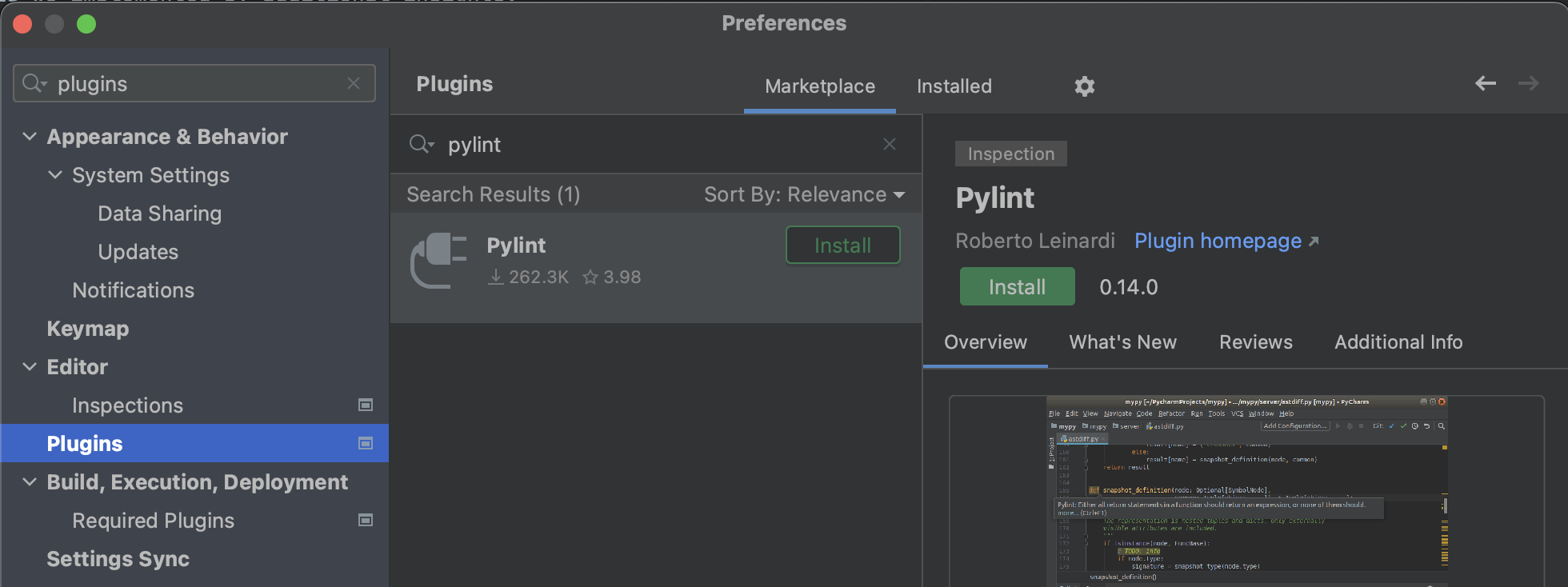Image resolution: width=1568 pixels, height=587 pixels.
Task: Click the star rating icon for Pylint
Action: click(x=590, y=277)
